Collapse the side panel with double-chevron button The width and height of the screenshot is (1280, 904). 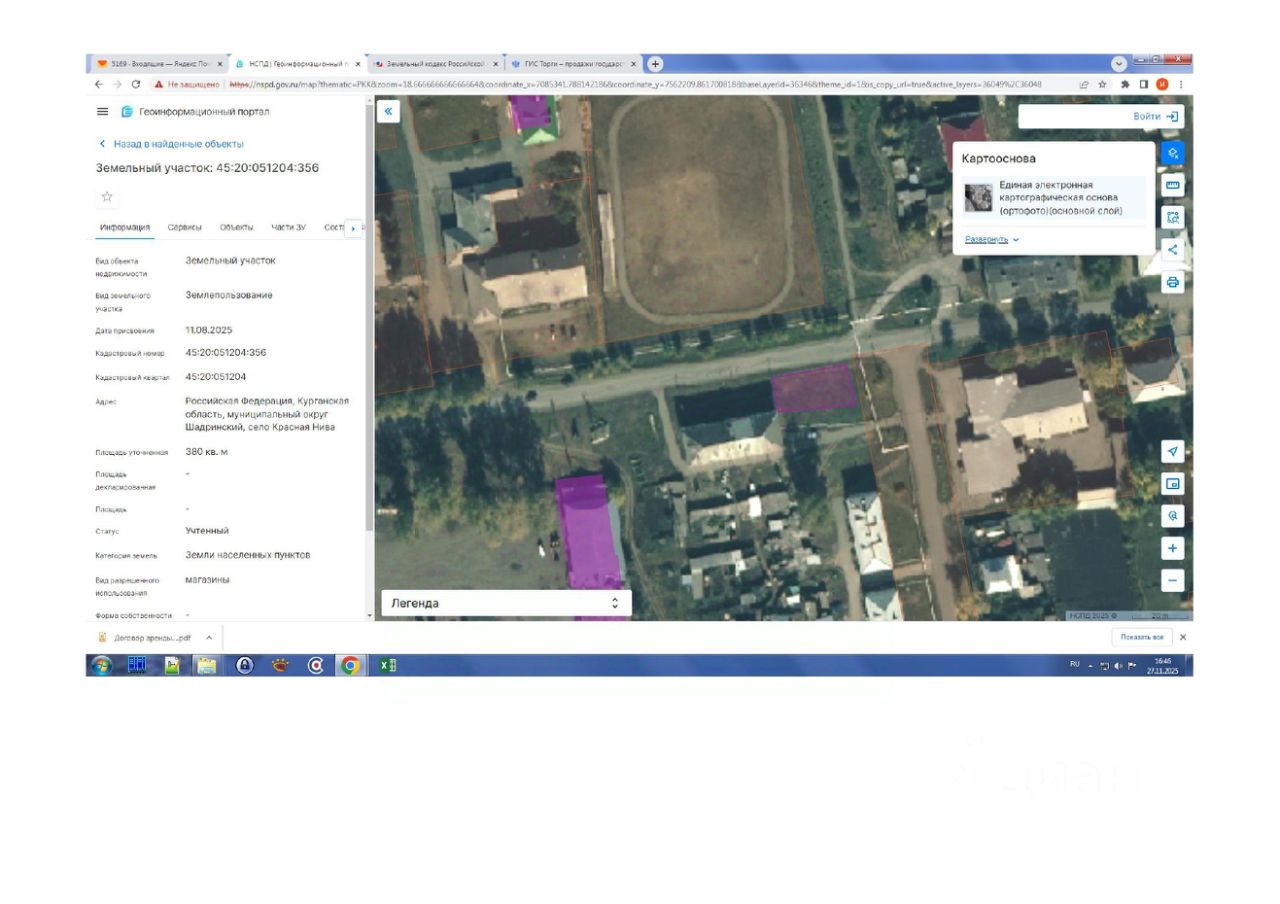(388, 112)
